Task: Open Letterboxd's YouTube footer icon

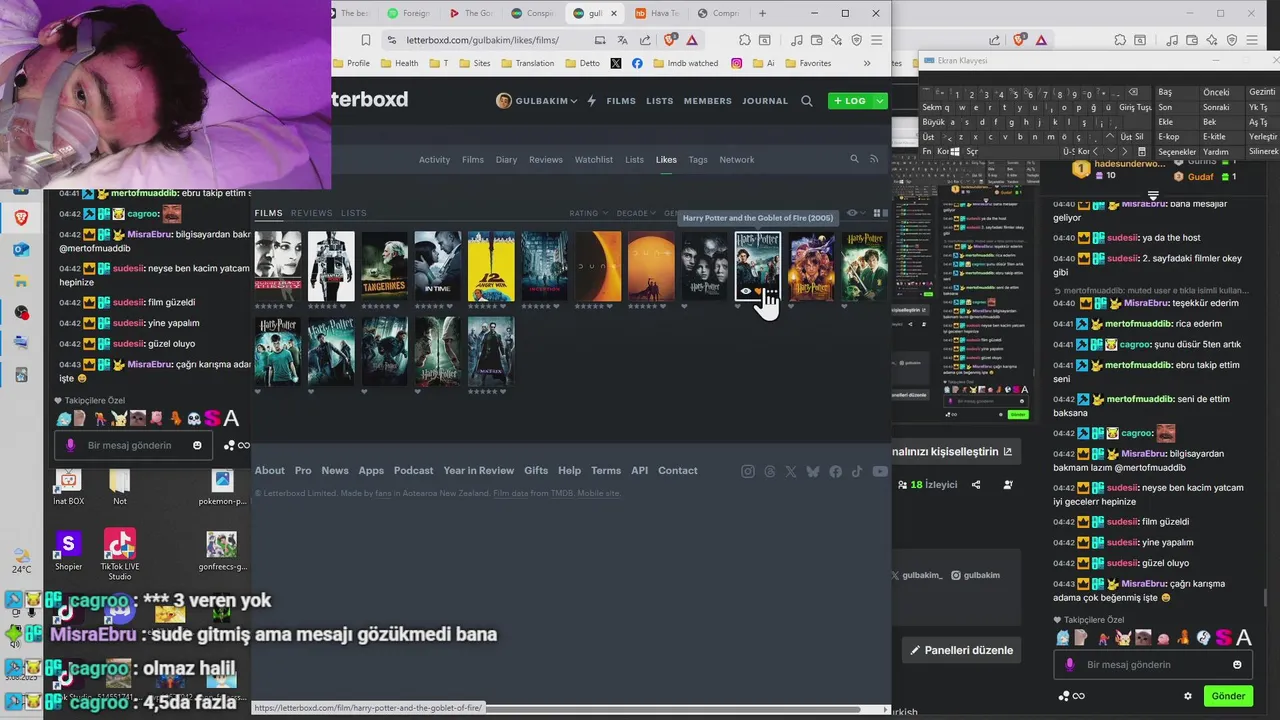Action: click(x=880, y=471)
